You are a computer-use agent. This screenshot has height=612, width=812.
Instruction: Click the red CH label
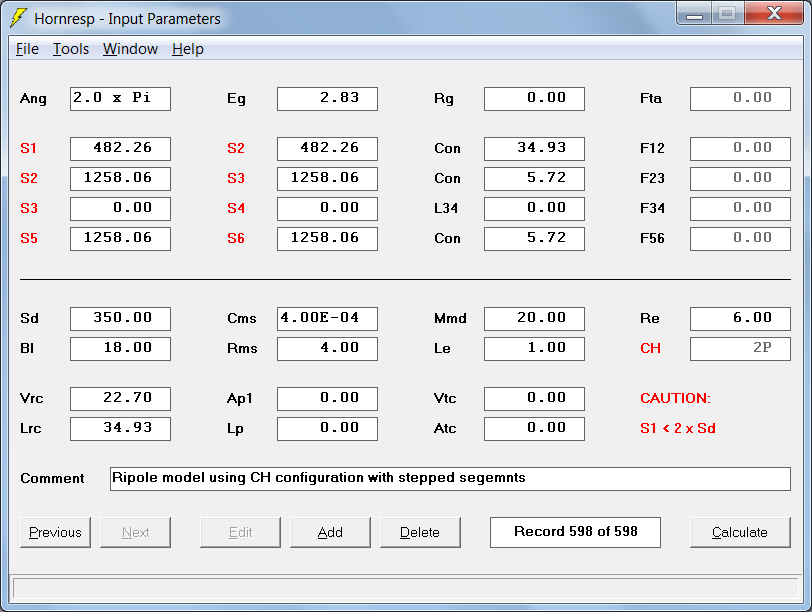(x=650, y=348)
